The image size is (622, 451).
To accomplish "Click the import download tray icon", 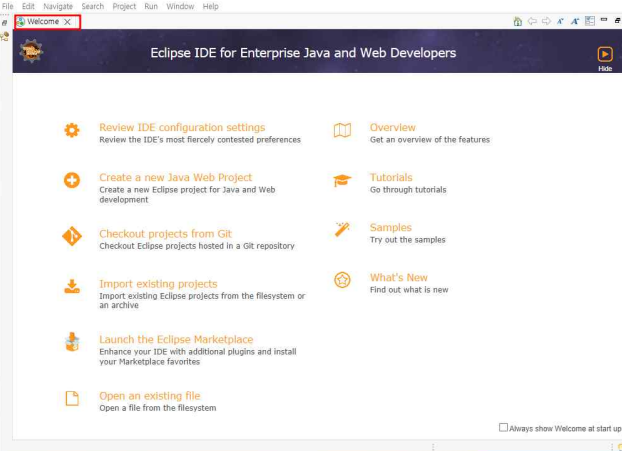I will click(x=72, y=286).
